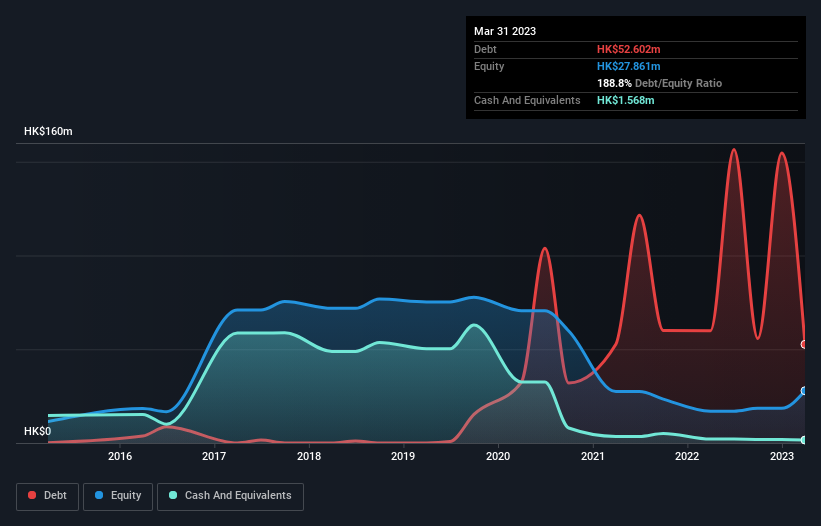Click the HK$160m y-axis label
821x526 pixels.
click(48, 131)
